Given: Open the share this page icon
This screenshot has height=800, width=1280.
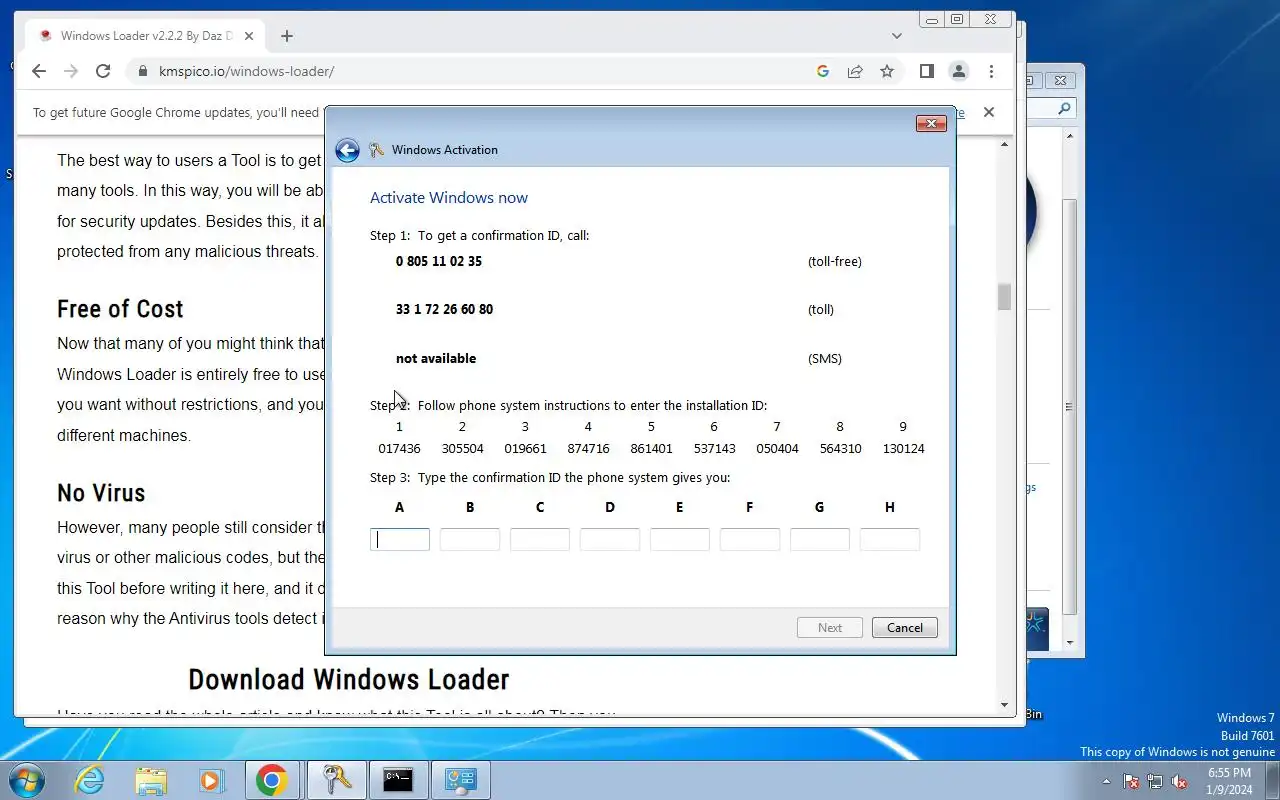Looking at the screenshot, I should [x=855, y=71].
